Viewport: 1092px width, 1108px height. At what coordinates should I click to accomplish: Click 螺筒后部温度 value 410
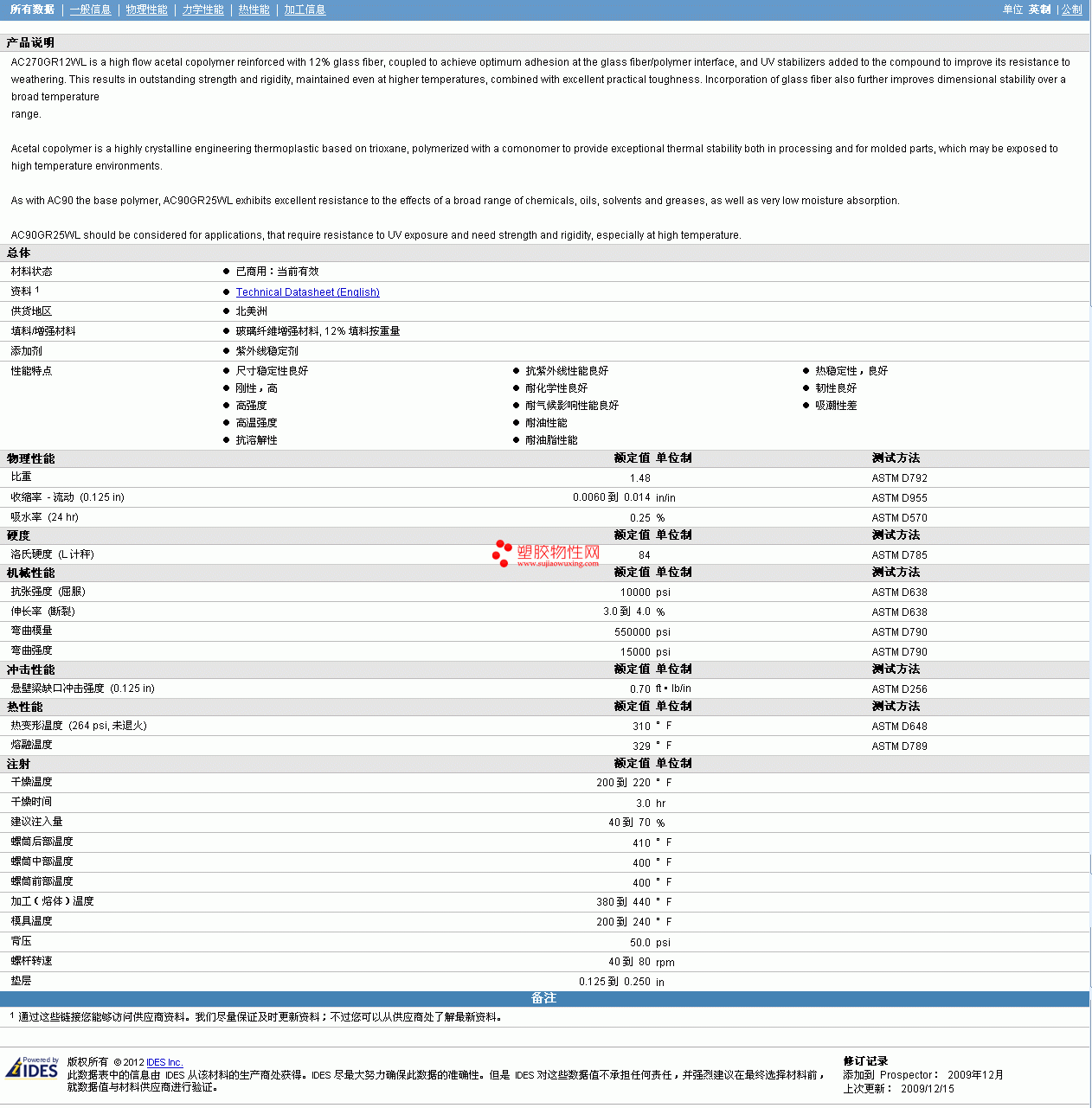(x=641, y=843)
